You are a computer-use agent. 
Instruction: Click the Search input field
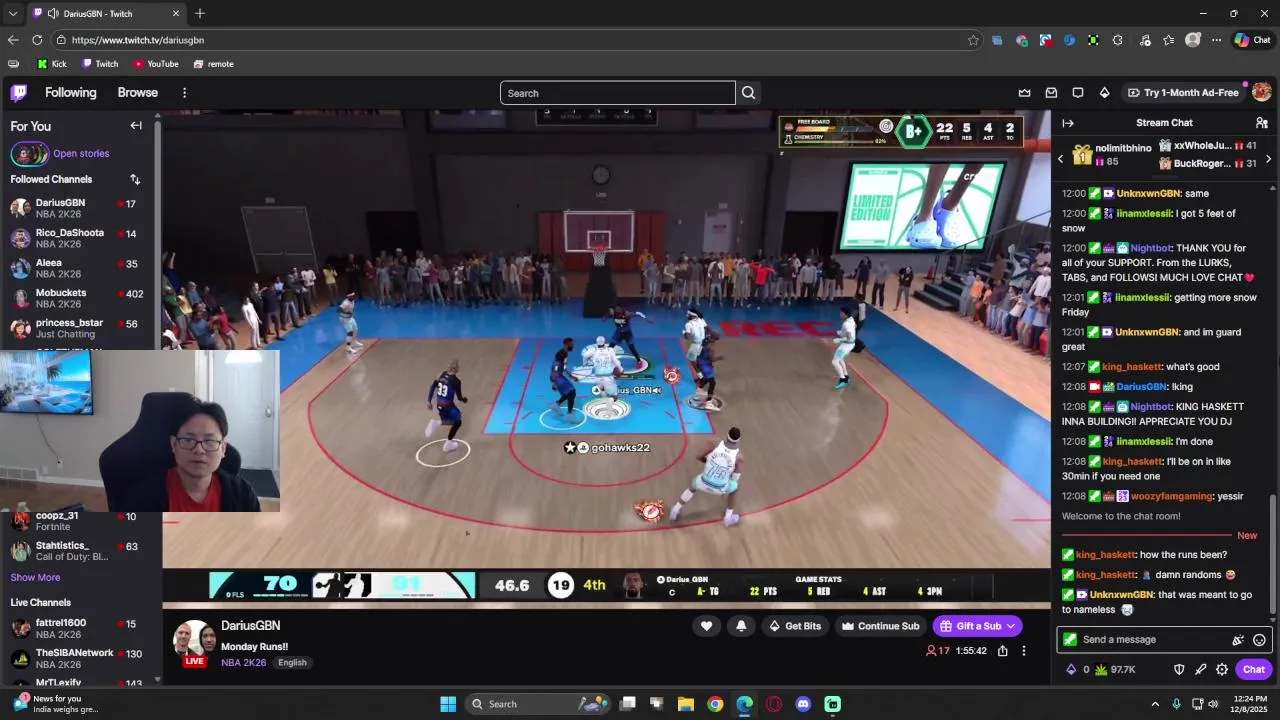(x=617, y=93)
